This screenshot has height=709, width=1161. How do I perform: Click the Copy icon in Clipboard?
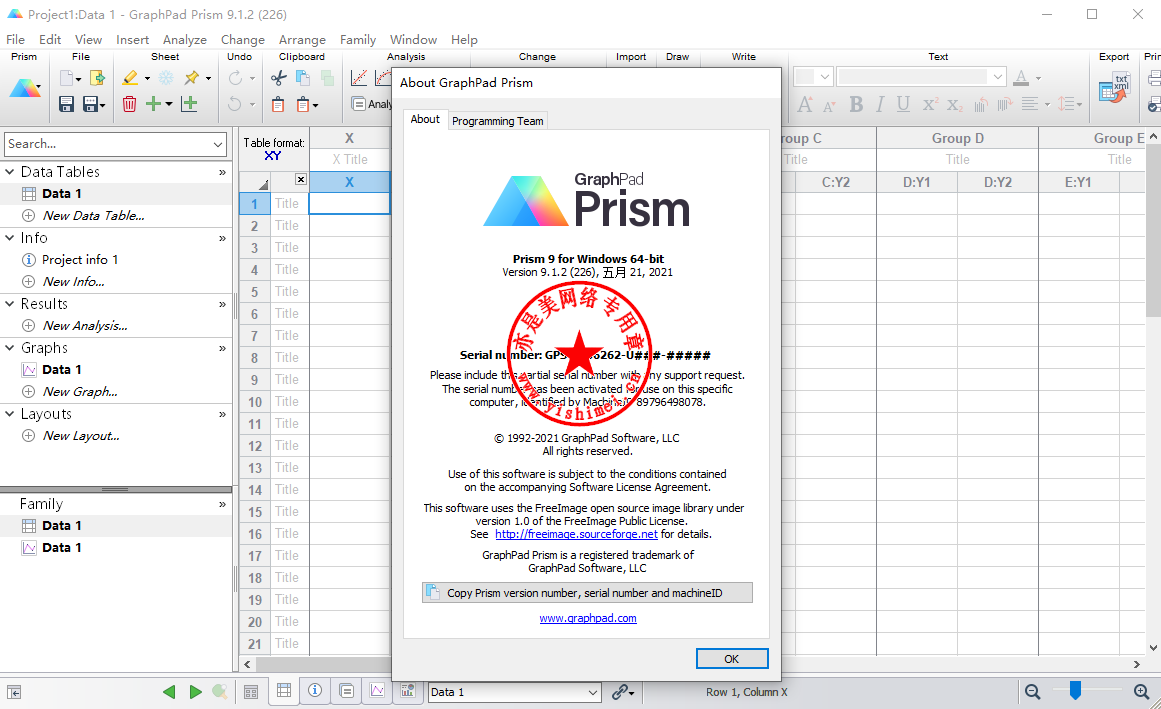coord(303,78)
